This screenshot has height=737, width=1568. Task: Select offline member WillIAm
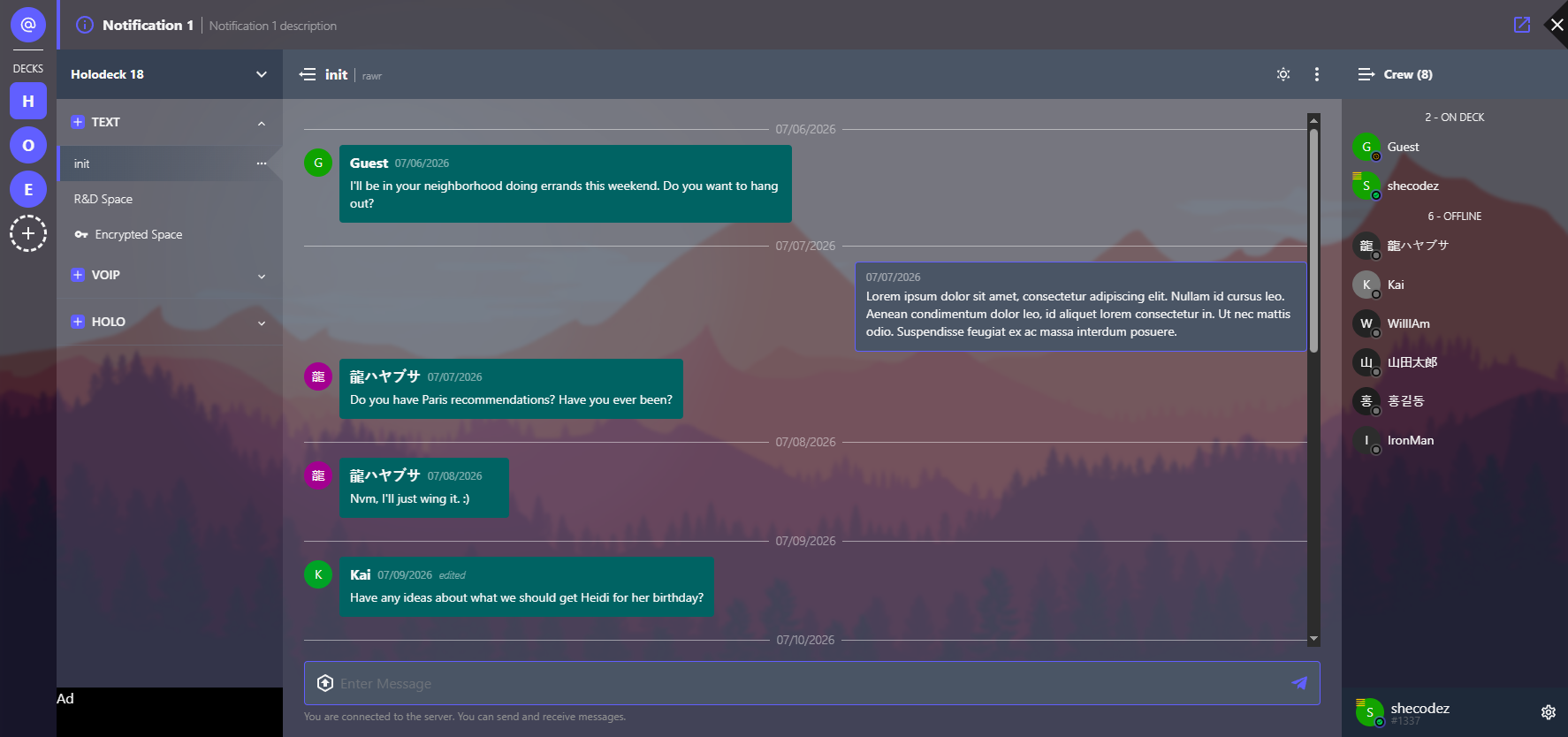1455,323
